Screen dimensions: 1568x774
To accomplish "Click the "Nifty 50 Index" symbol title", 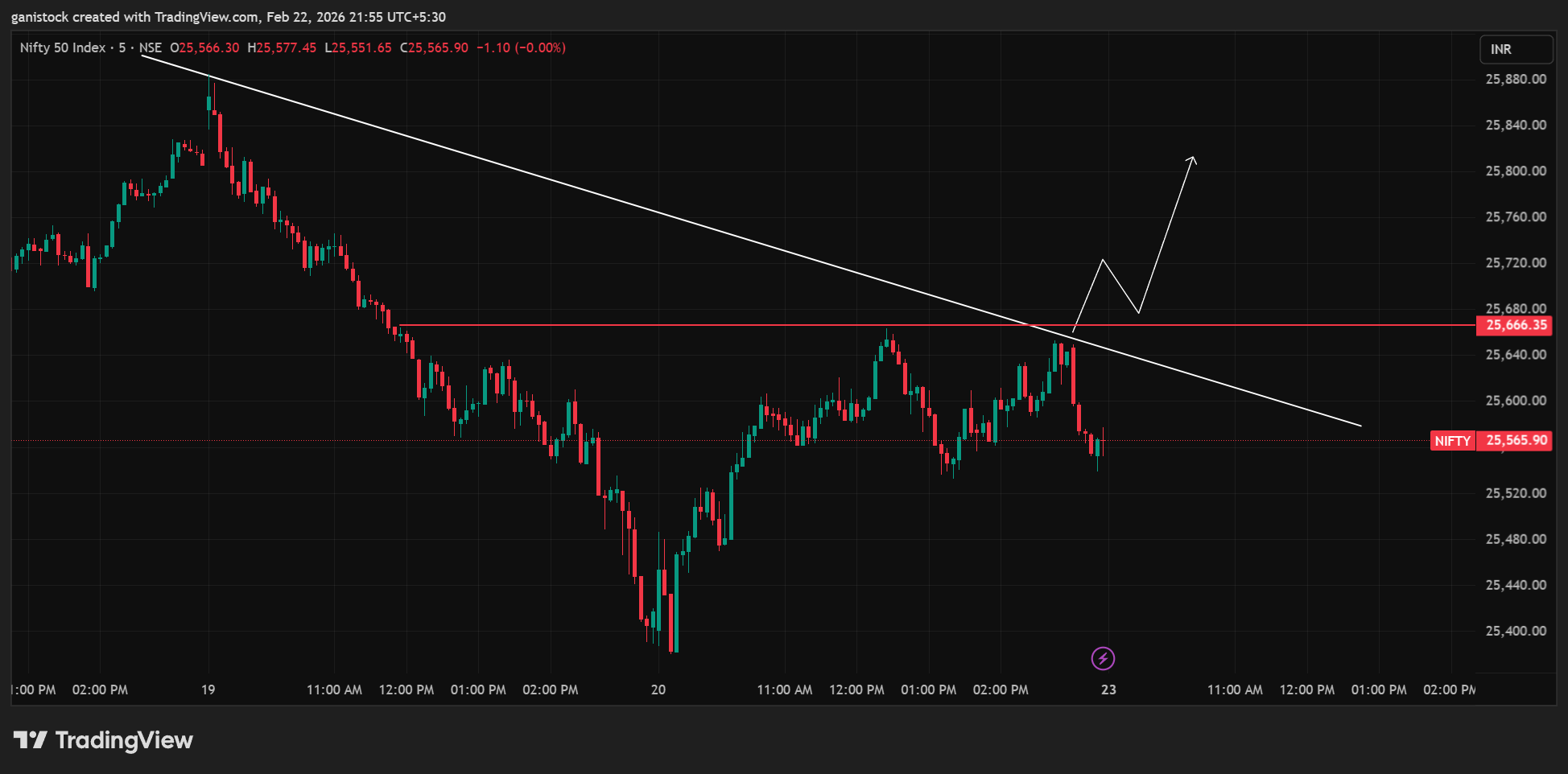I will click(x=63, y=47).
